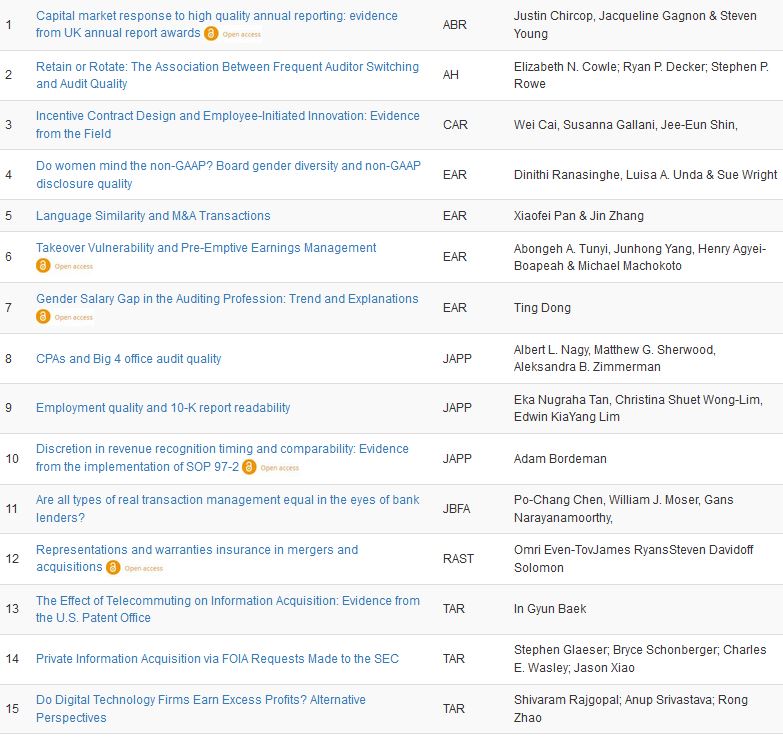
Task: Open 'Incentive Contract Design and Employee-Initiated Innovation' link
Action: (228, 125)
